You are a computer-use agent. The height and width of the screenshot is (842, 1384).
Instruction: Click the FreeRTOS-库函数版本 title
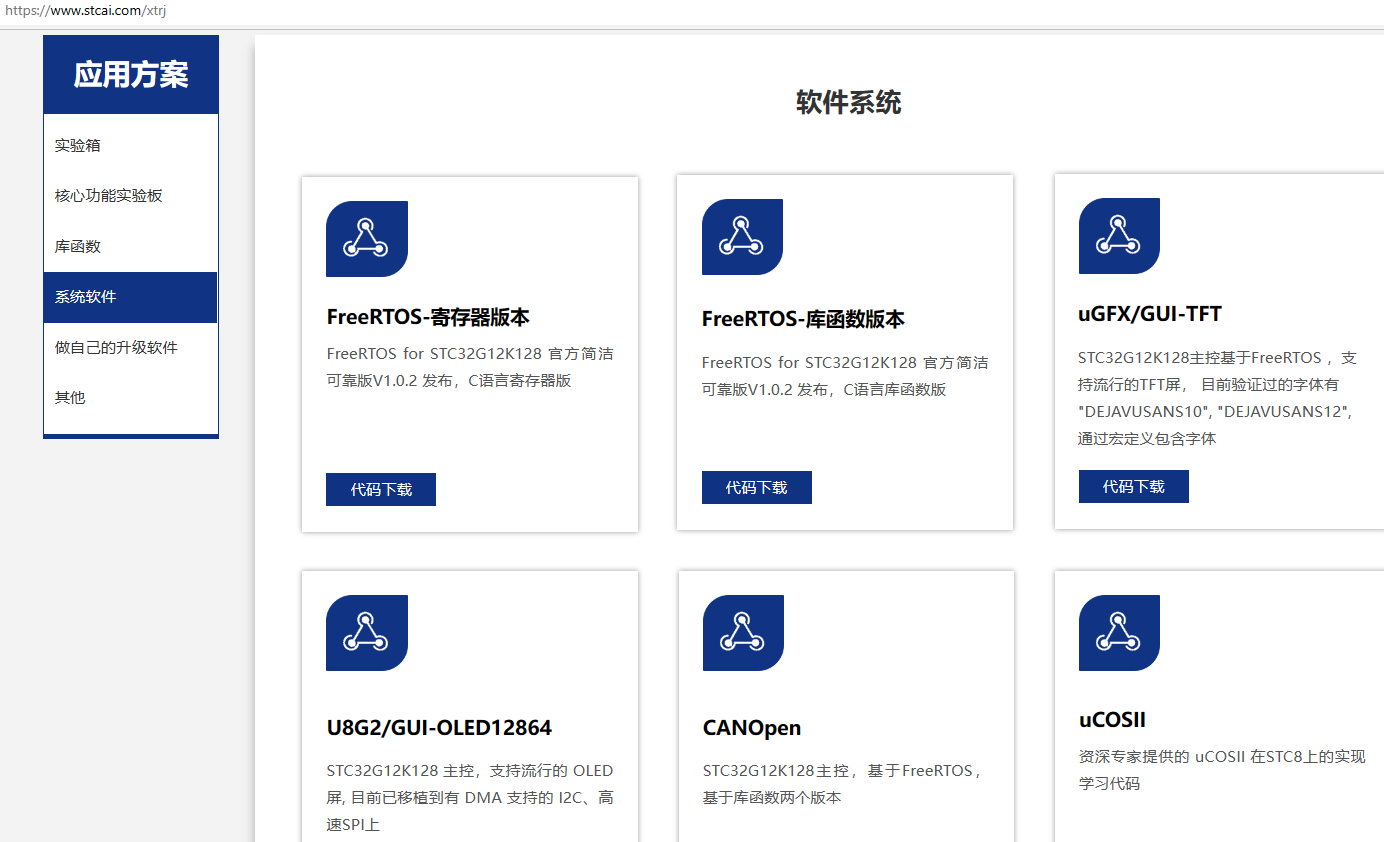(x=803, y=319)
